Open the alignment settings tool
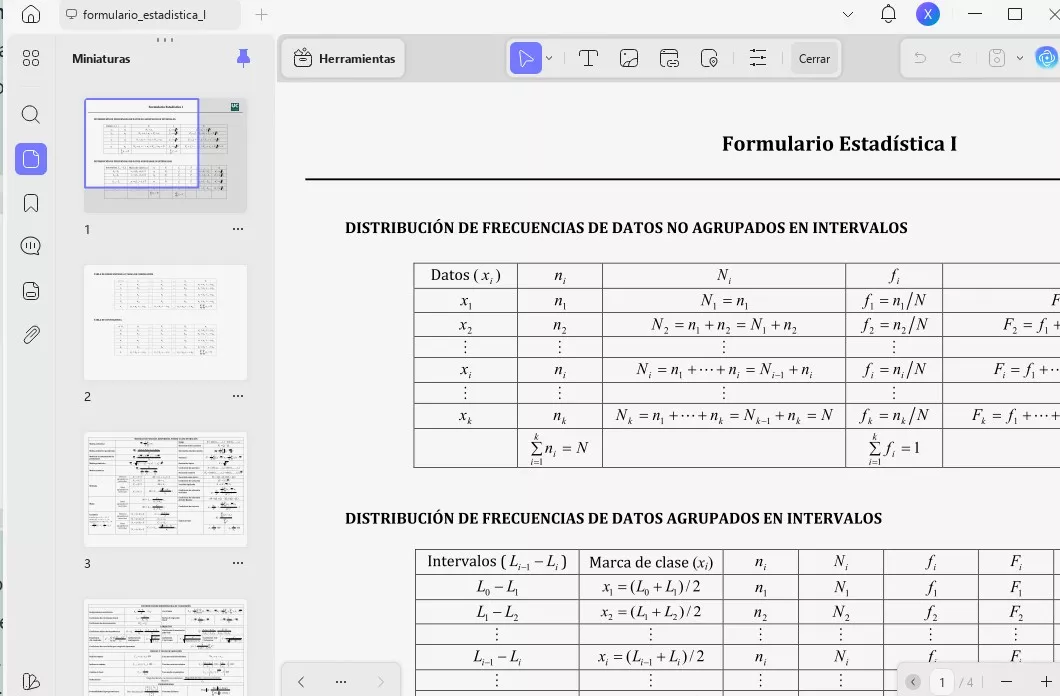The height and width of the screenshot is (696, 1060). [x=758, y=58]
